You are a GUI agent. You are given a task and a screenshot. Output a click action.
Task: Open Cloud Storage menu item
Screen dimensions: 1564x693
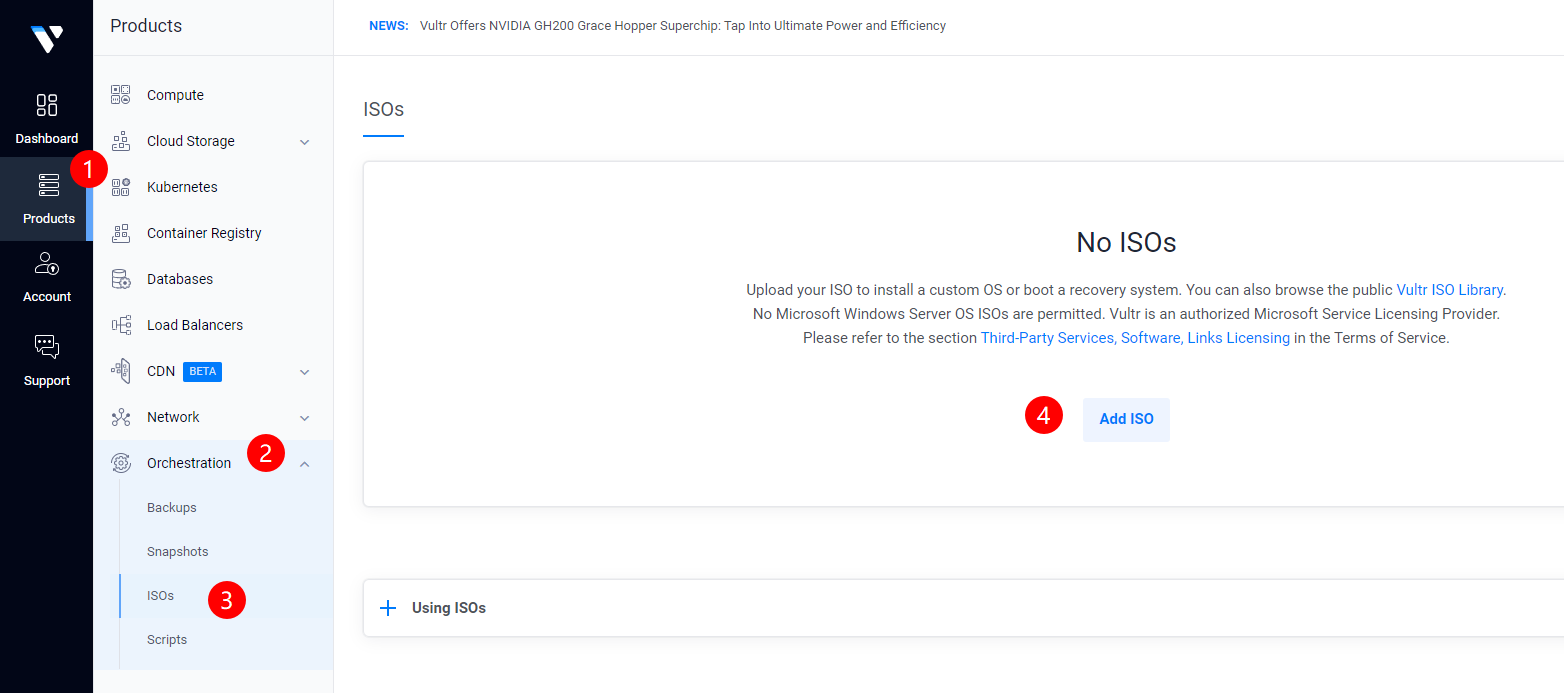191,141
